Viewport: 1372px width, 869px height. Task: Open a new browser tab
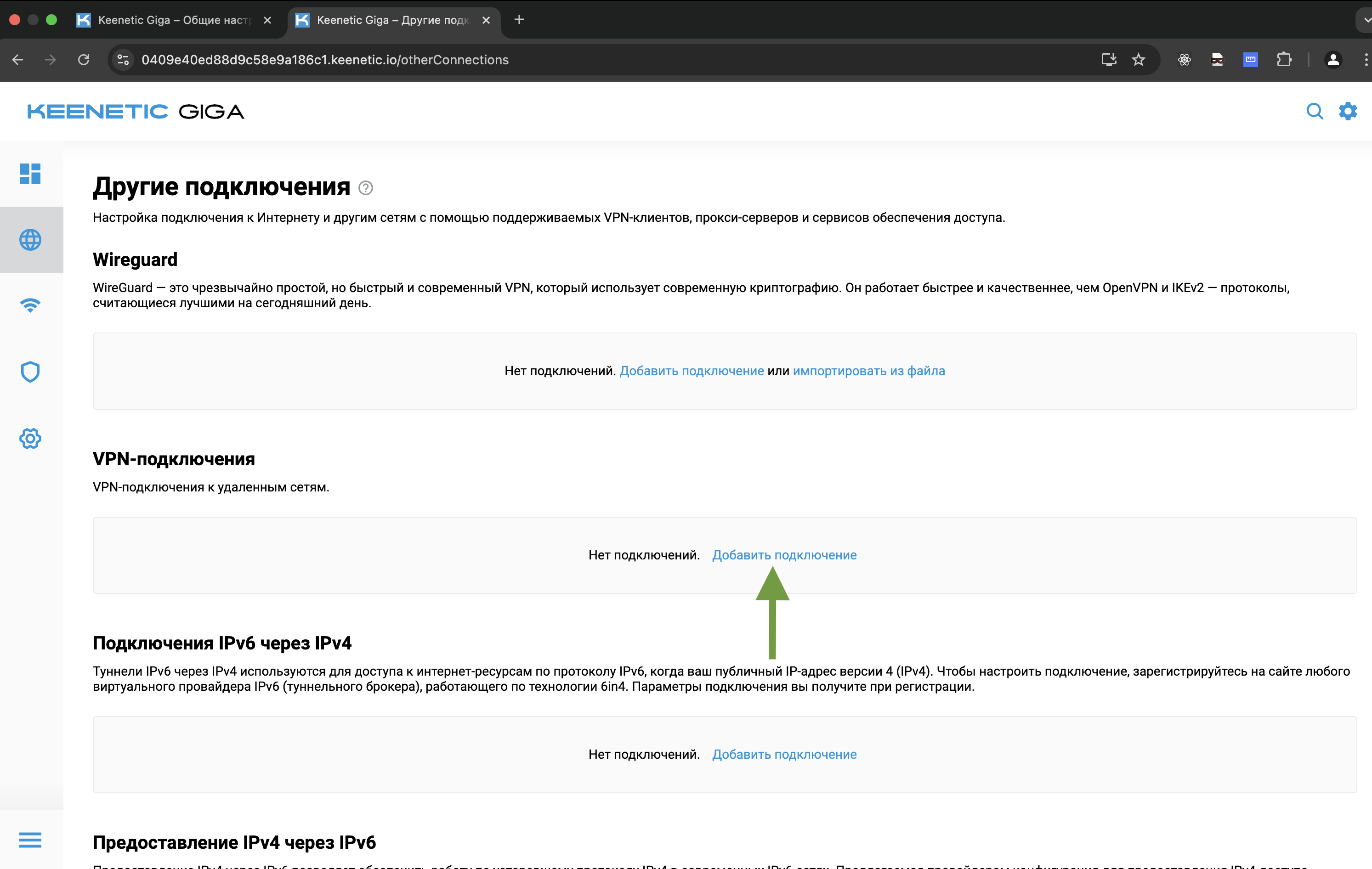click(x=519, y=20)
